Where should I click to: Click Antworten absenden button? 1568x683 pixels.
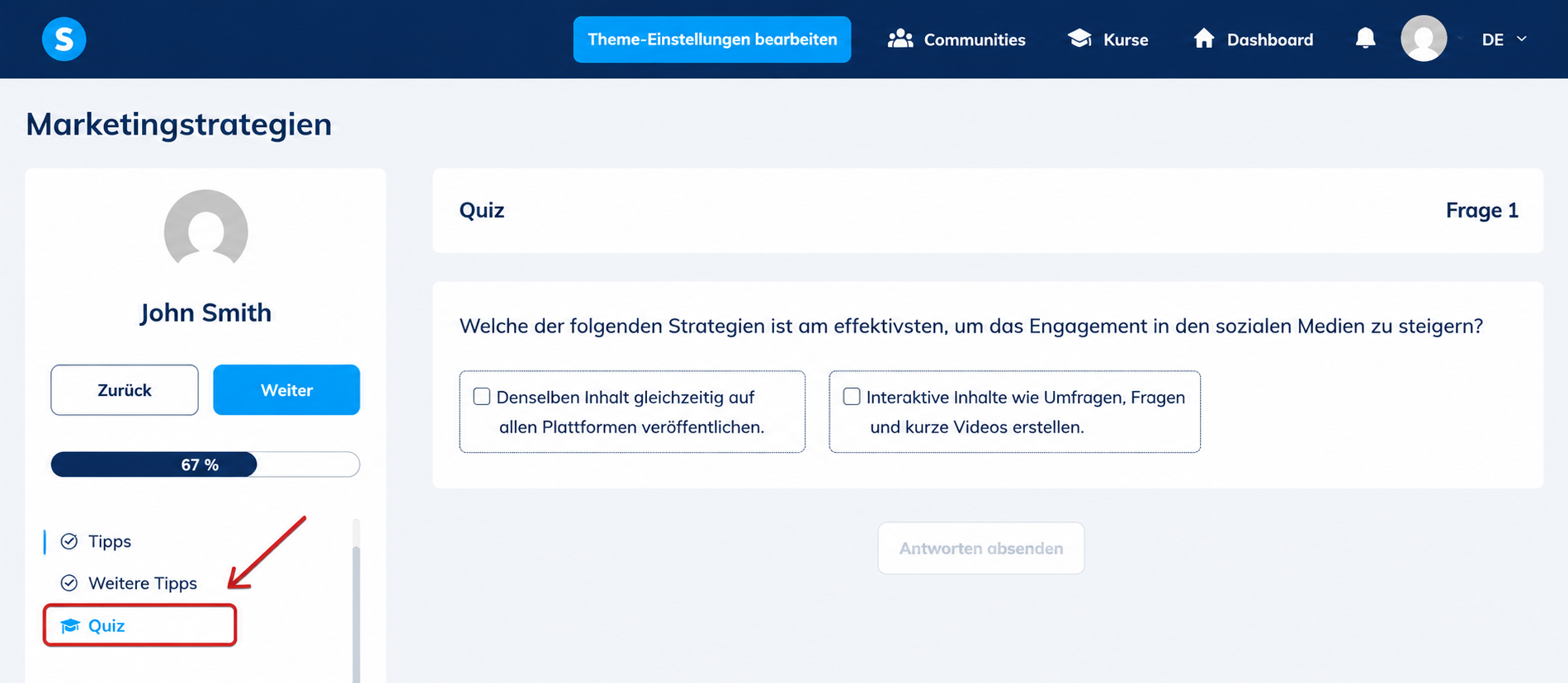(x=981, y=549)
